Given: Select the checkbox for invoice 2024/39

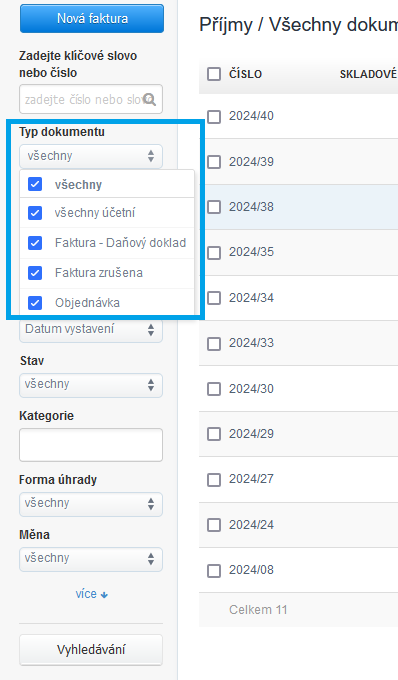Looking at the screenshot, I should click(214, 162).
